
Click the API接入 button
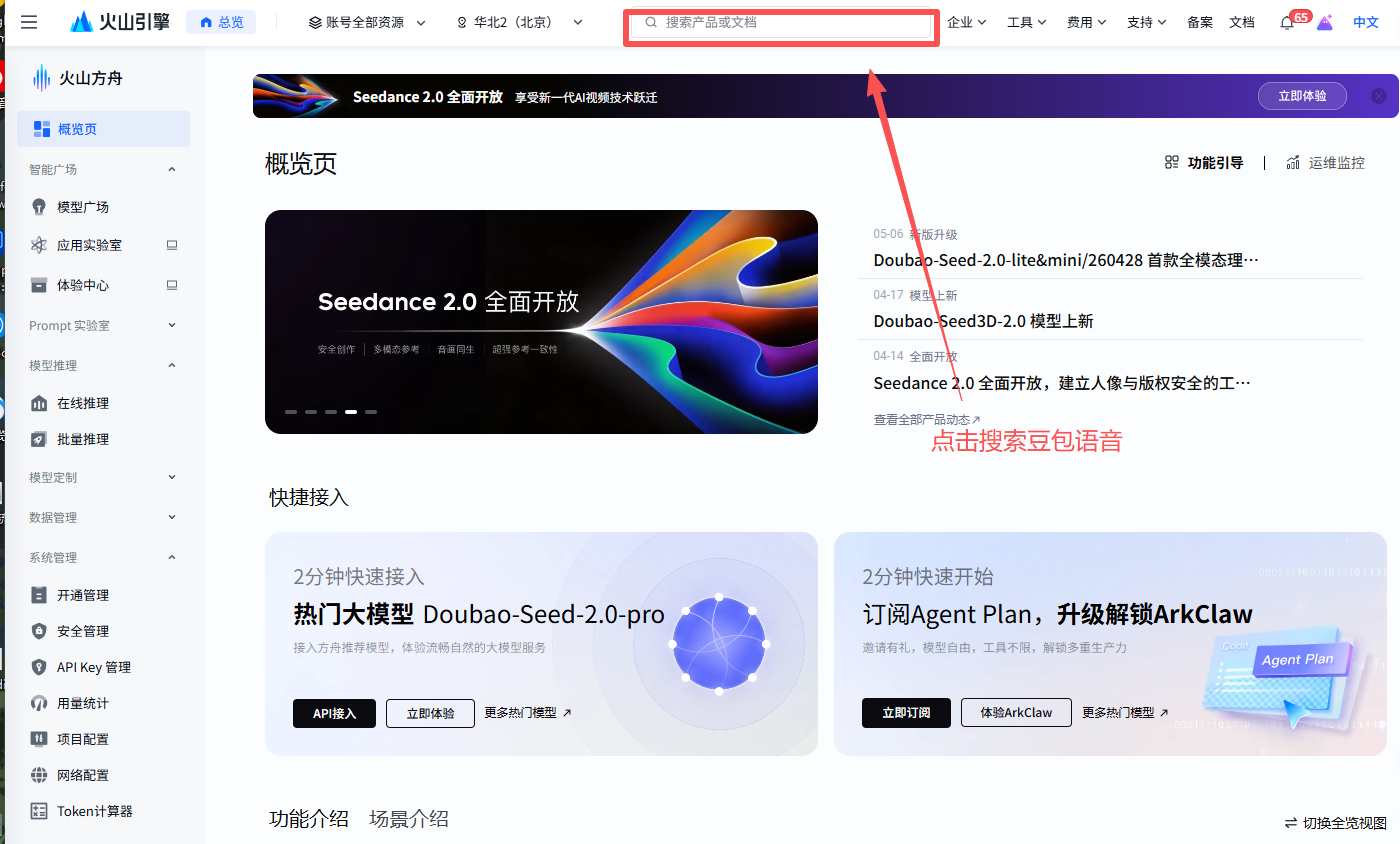point(334,713)
